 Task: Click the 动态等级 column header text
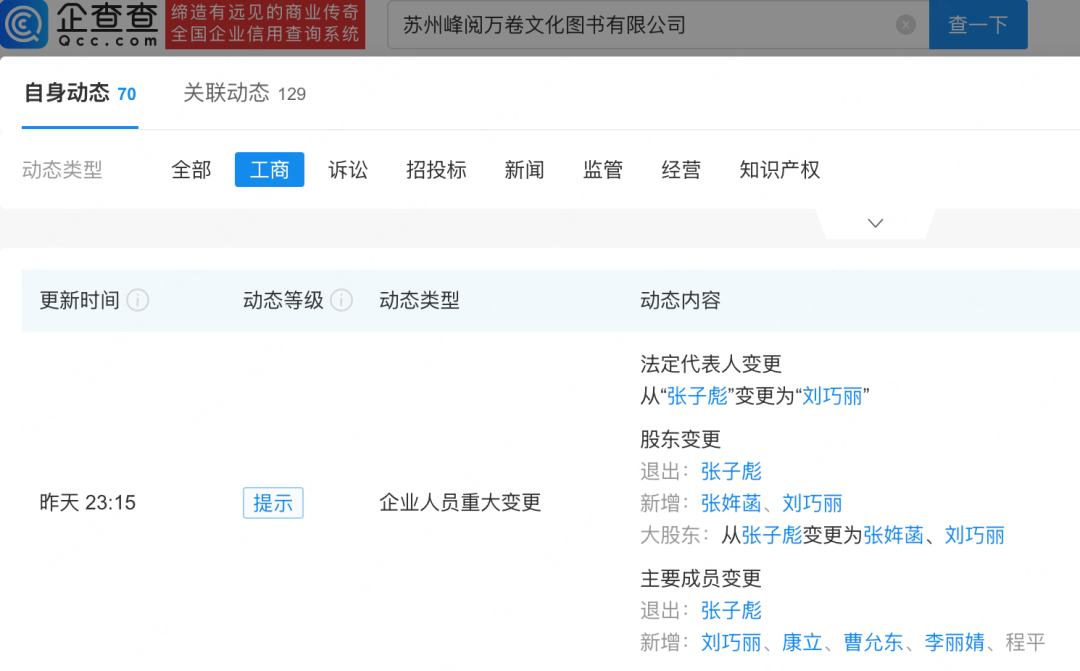tap(283, 300)
